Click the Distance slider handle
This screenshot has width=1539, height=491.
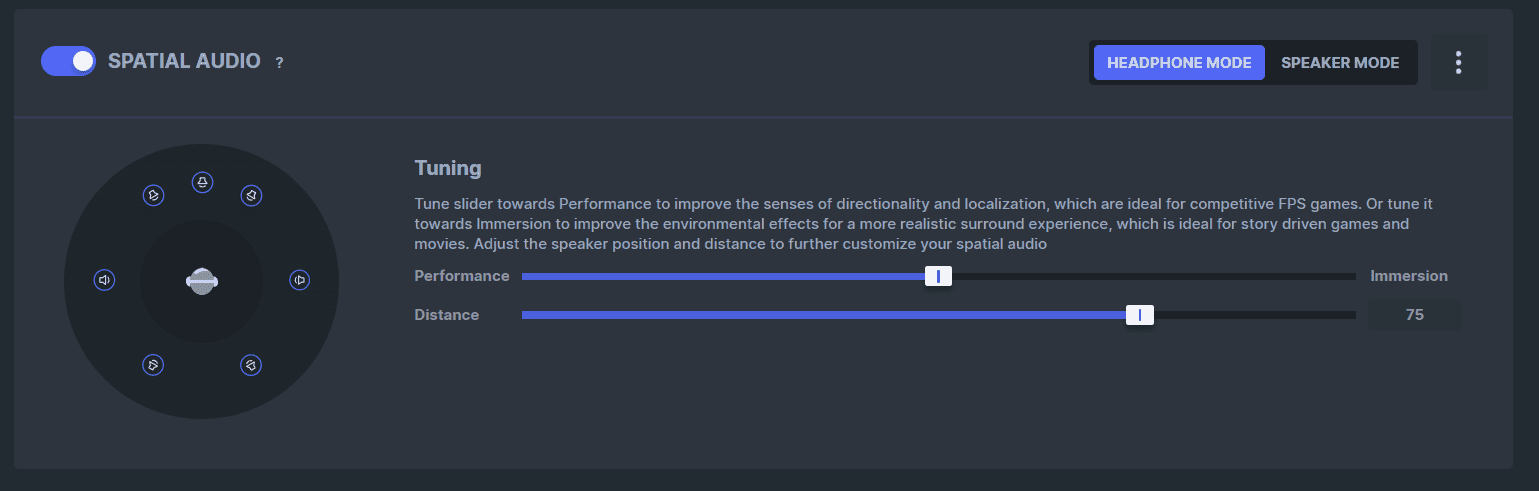point(1139,315)
